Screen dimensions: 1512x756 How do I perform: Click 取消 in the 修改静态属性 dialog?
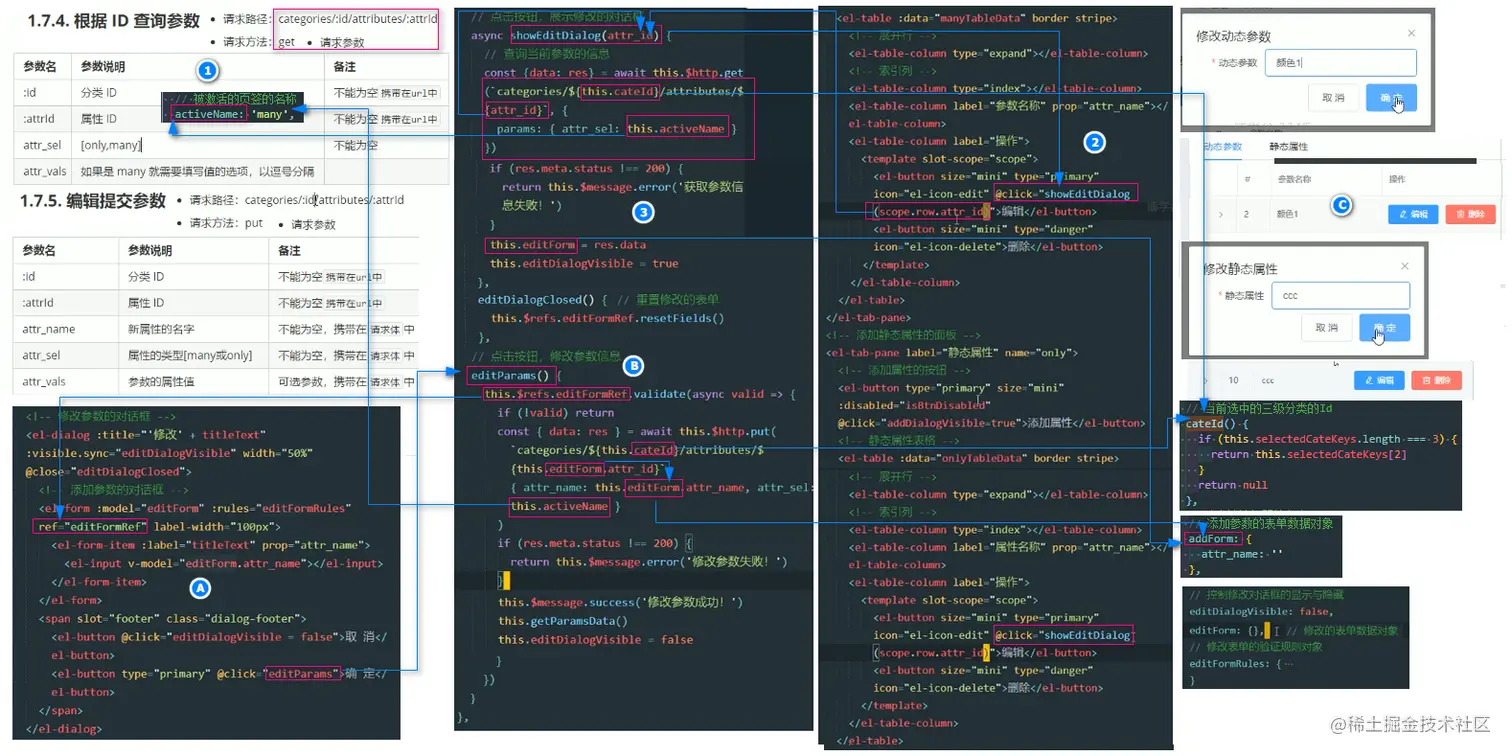1326,327
